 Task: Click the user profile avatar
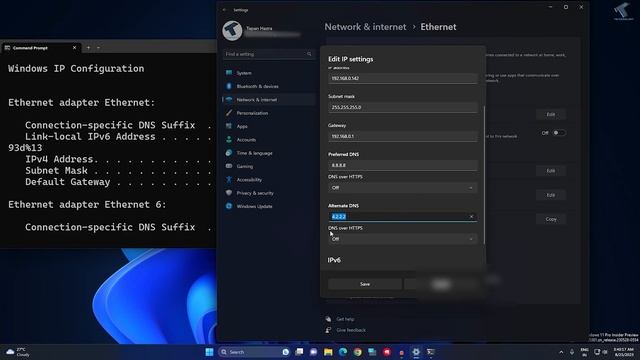232,31
